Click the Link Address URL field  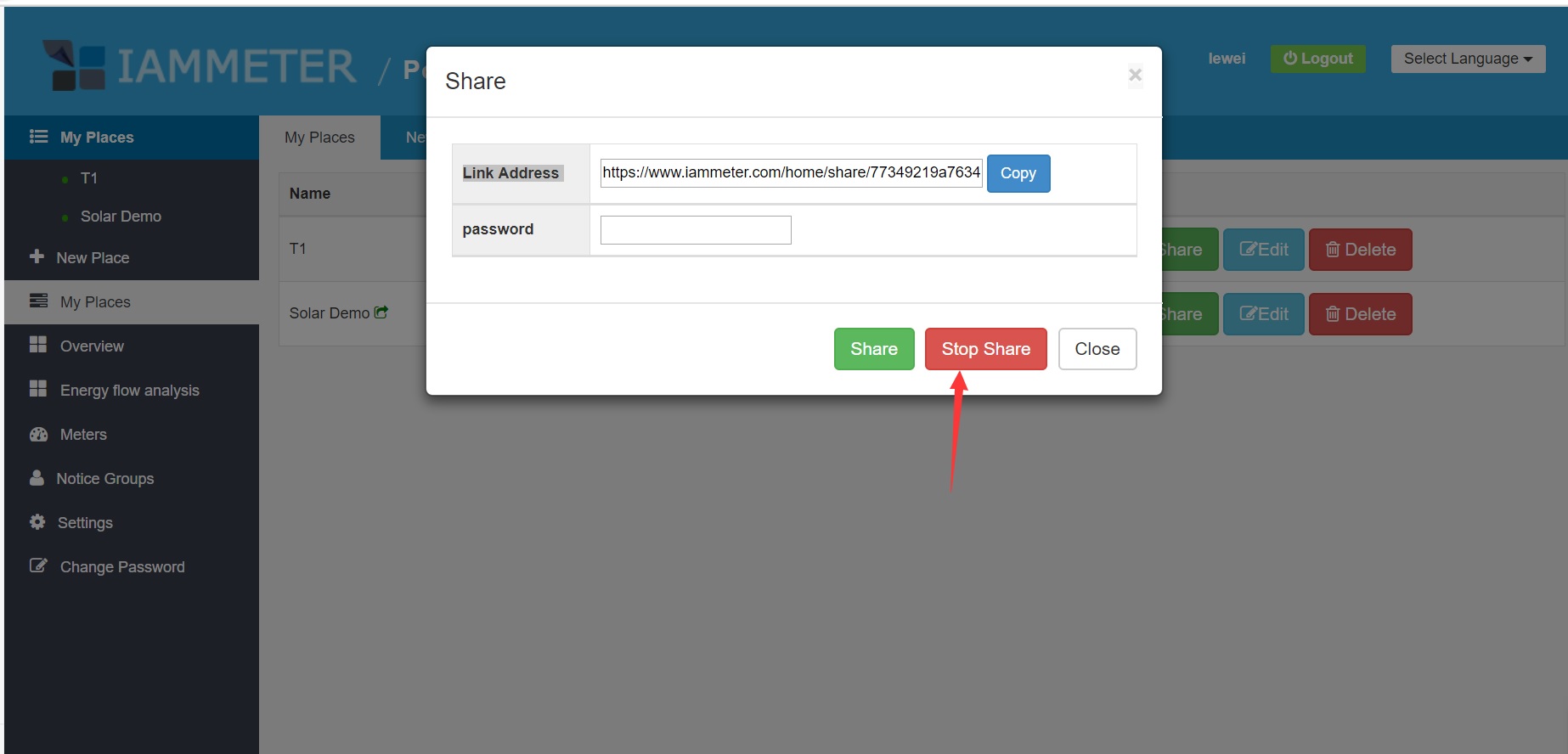[x=790, y=172]
